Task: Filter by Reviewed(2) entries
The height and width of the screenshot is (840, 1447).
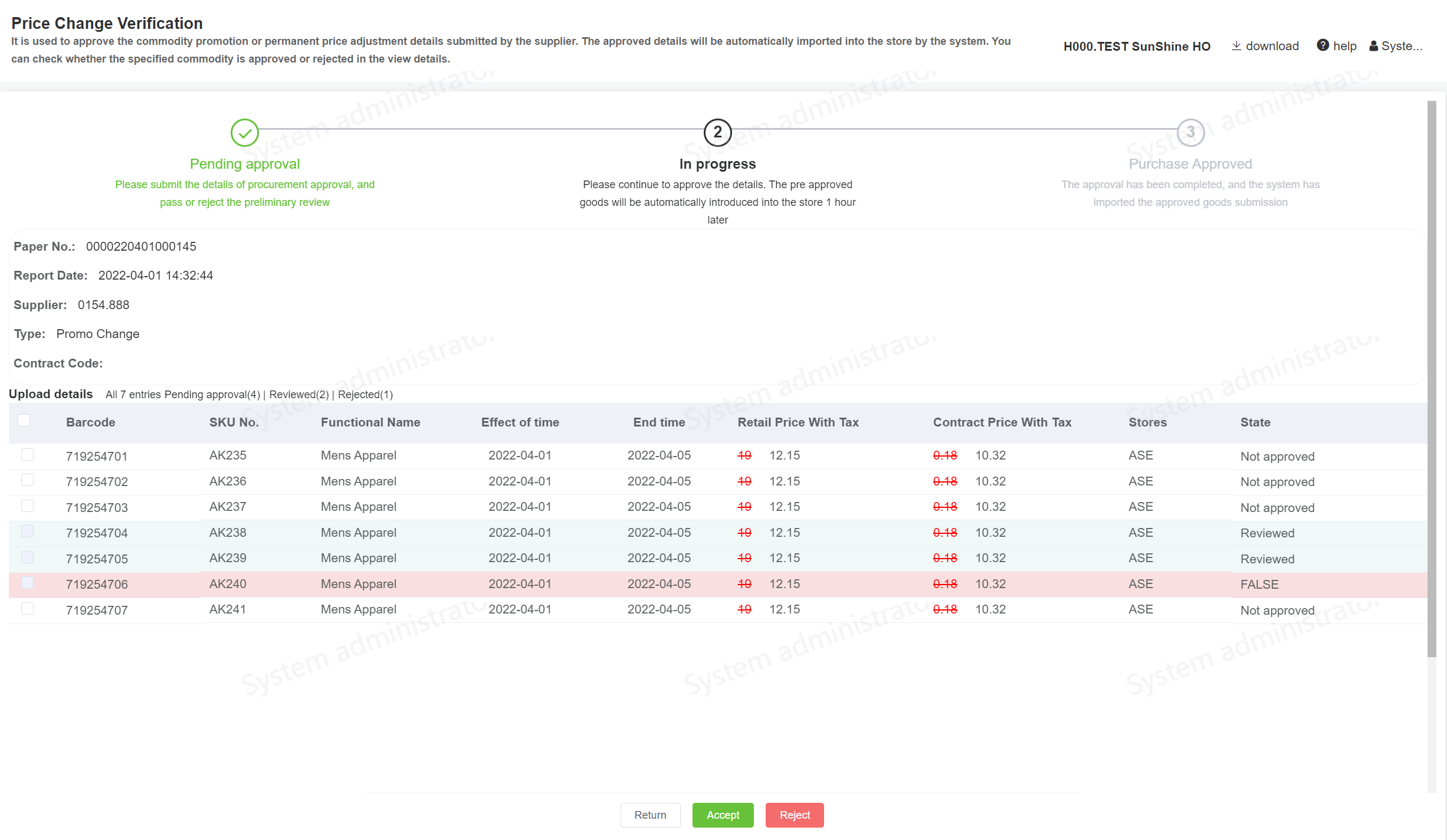Action: pyautogui.click(x=298, y=395)
